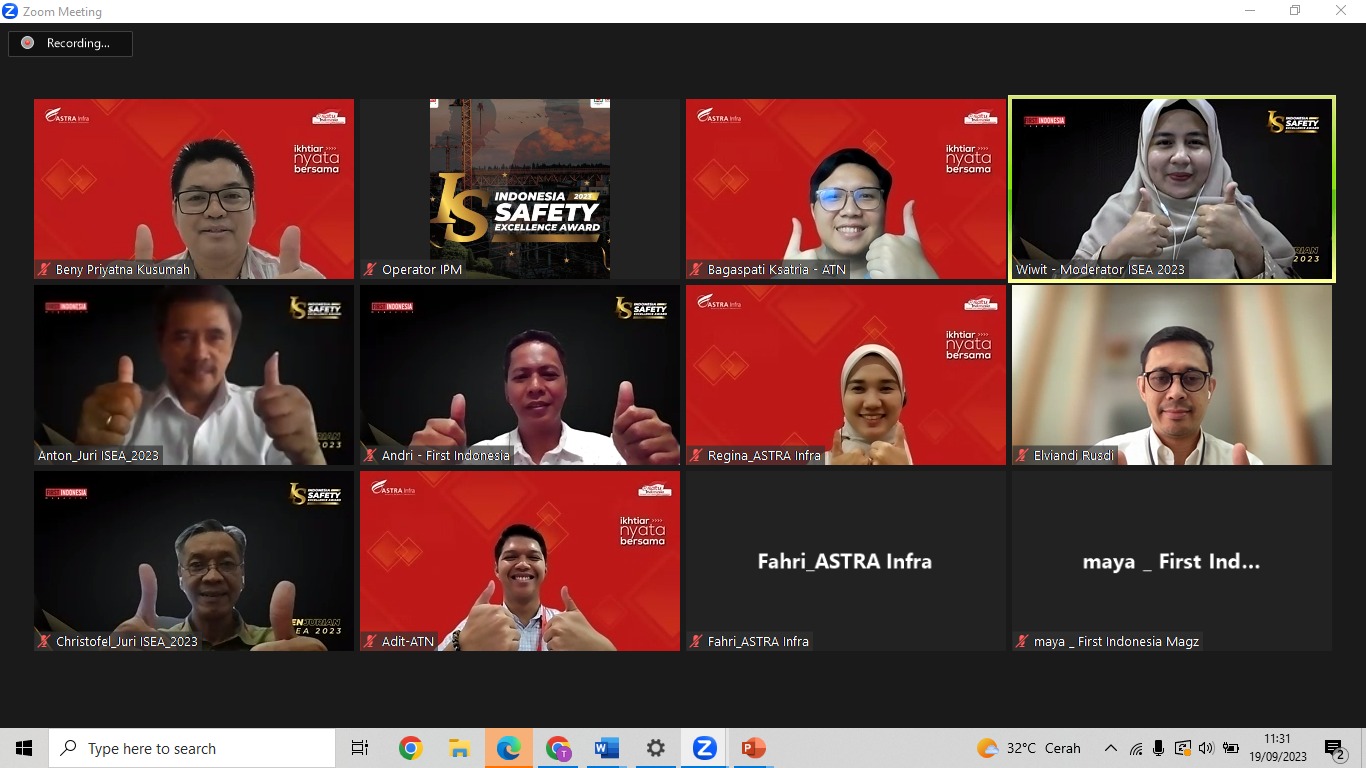Click muted mic icon beside Christofel_Juri ISEA_2023
1366x768 pixels.
coord(44,642)
